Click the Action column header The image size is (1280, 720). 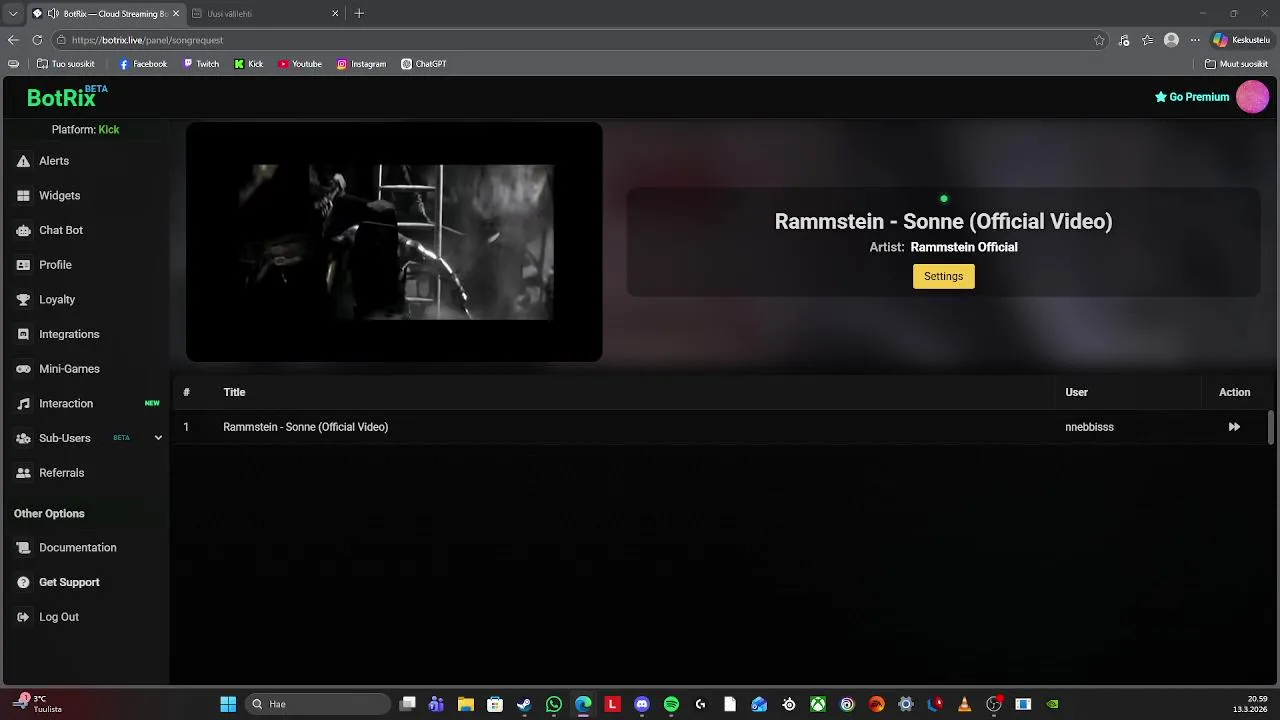point(1234,392)
